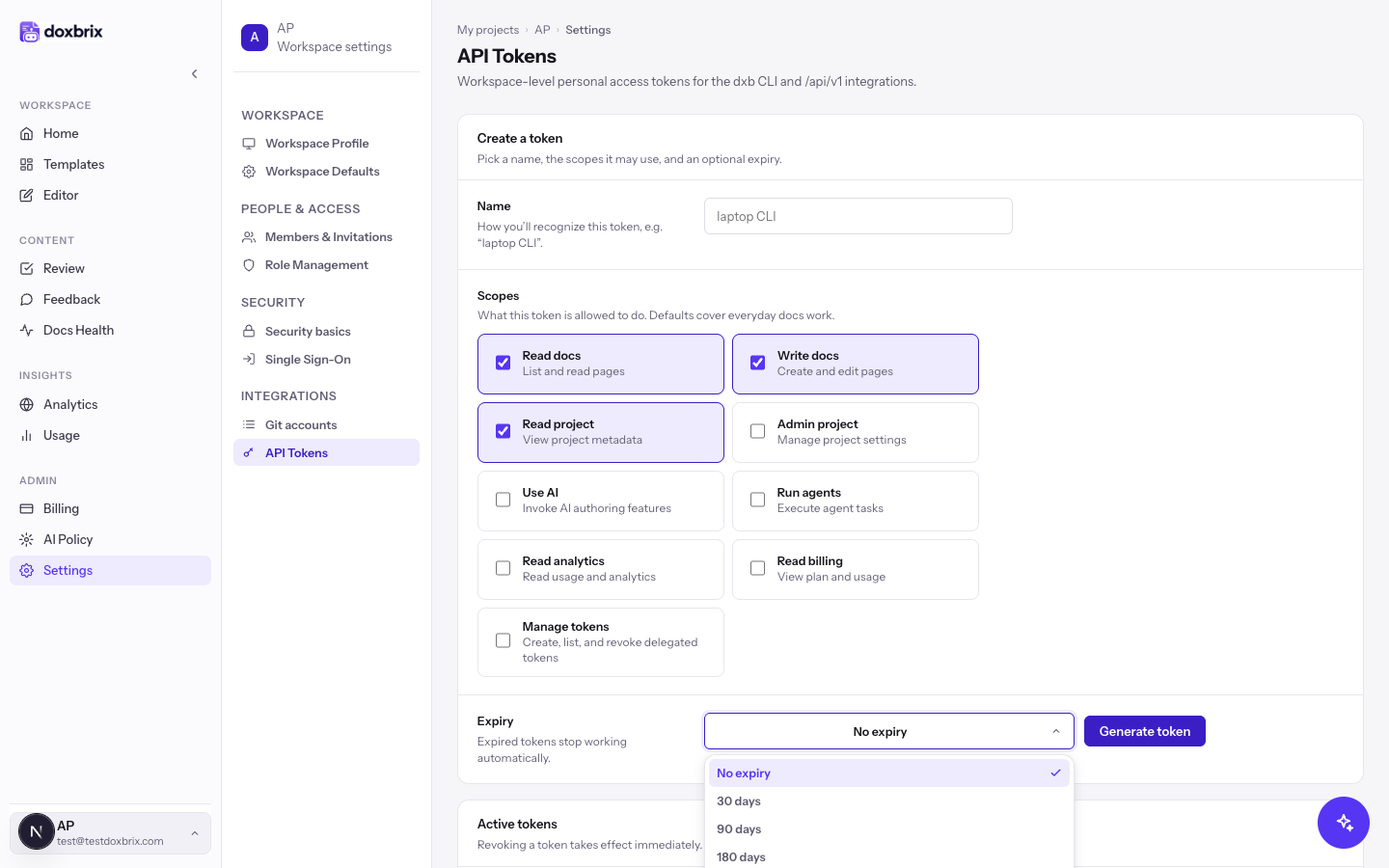Open Git accounts integration
Viewport: 1389px width, 868px height.
coord(326,424)
